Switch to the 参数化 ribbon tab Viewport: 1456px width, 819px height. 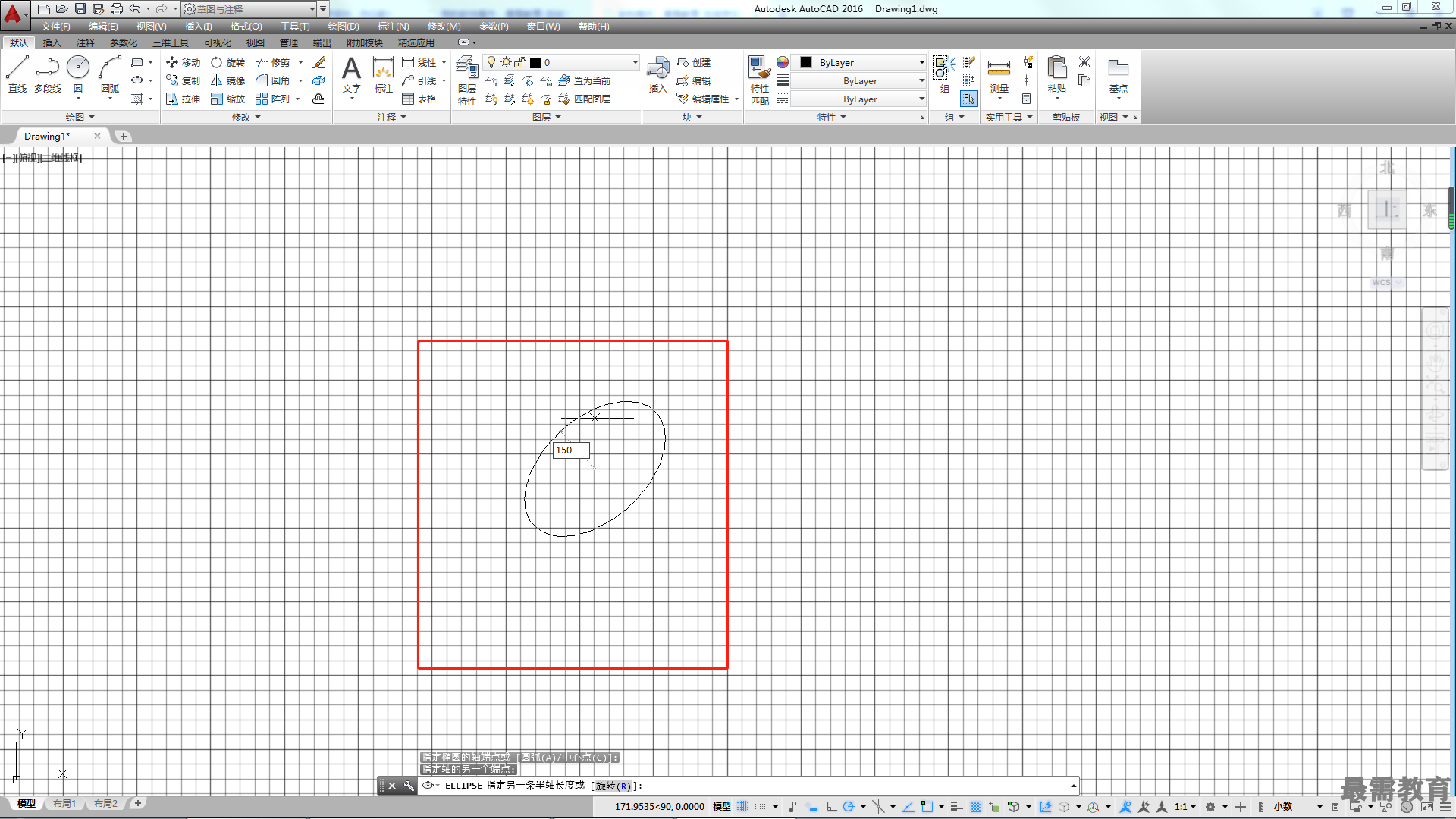coord(124,42)
